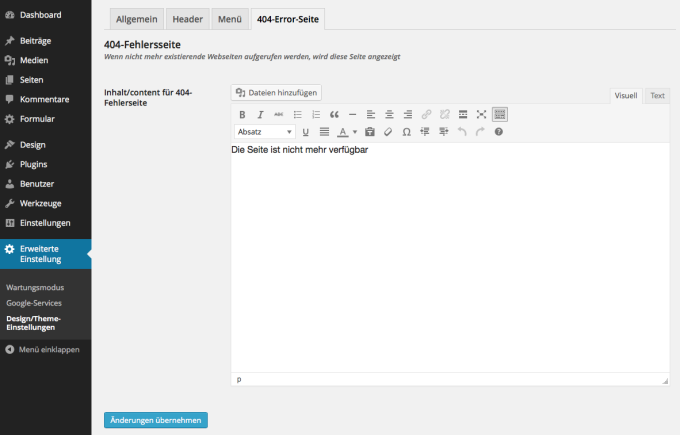Screen dimensions: 680x435
Task: Redo the last edit
Action: [480, 132]
